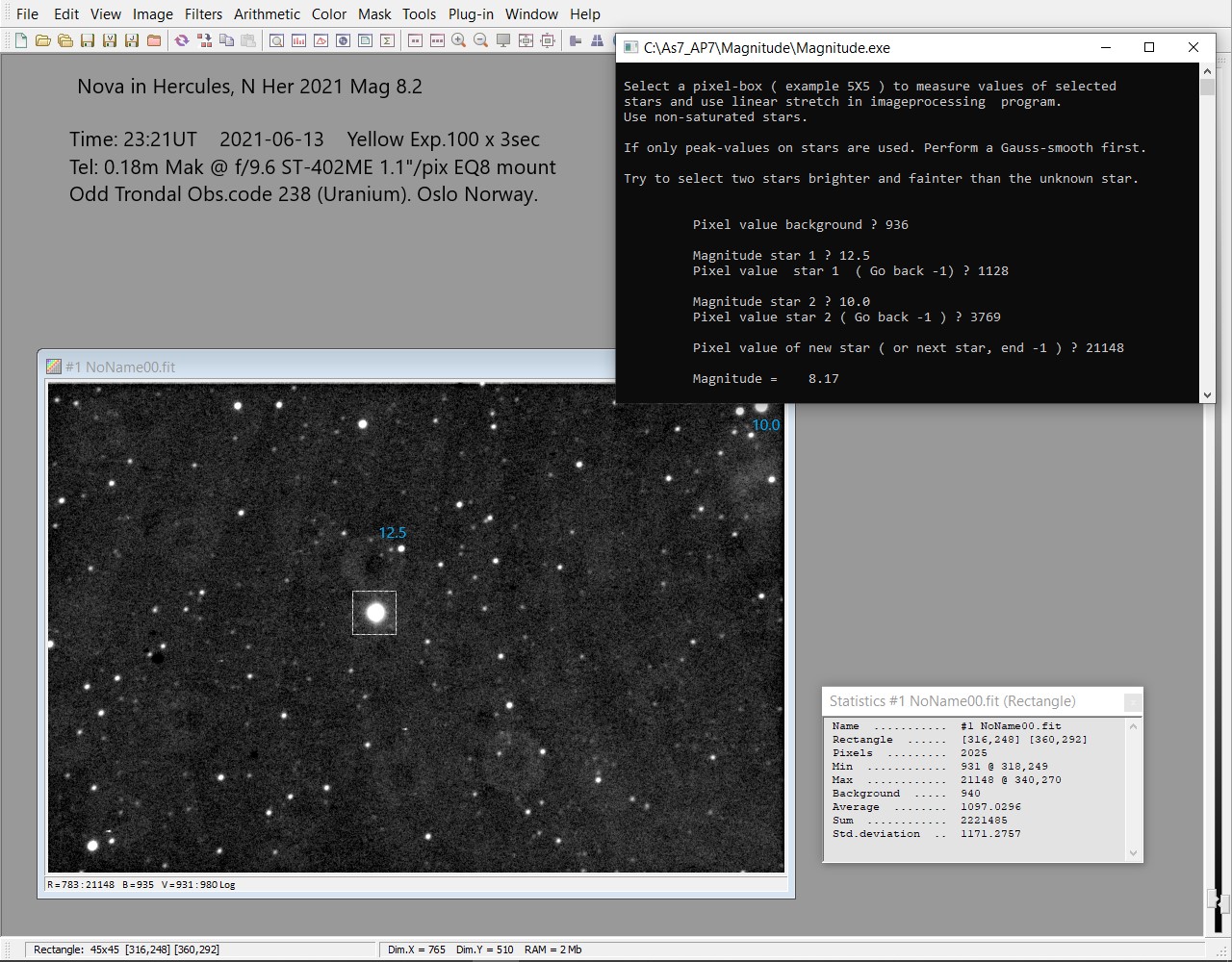Open a file with the single folder icon
The height and width of the screenshot is (962, 1232).
click(x=42, y=40)
